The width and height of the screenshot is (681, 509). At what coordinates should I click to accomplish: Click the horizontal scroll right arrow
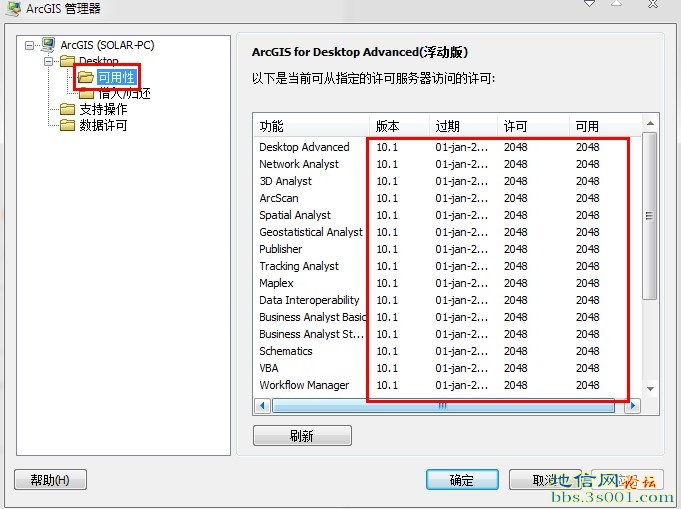tap(633, 406)
